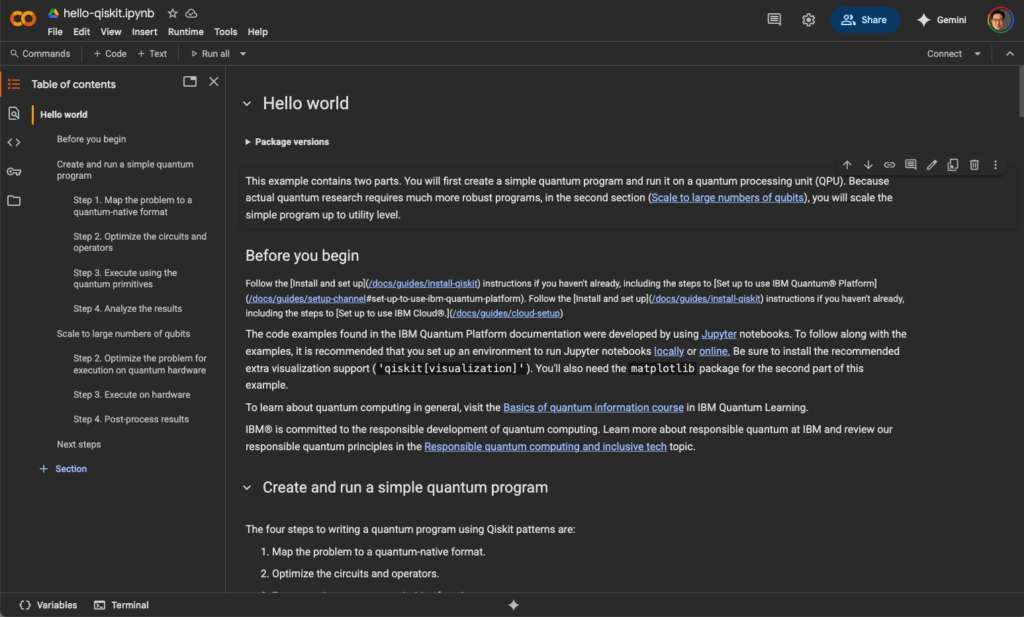Move the cell down
The width and height of the screenshot is (1024, 617).
pyautogui.click(x=868, y=165)
